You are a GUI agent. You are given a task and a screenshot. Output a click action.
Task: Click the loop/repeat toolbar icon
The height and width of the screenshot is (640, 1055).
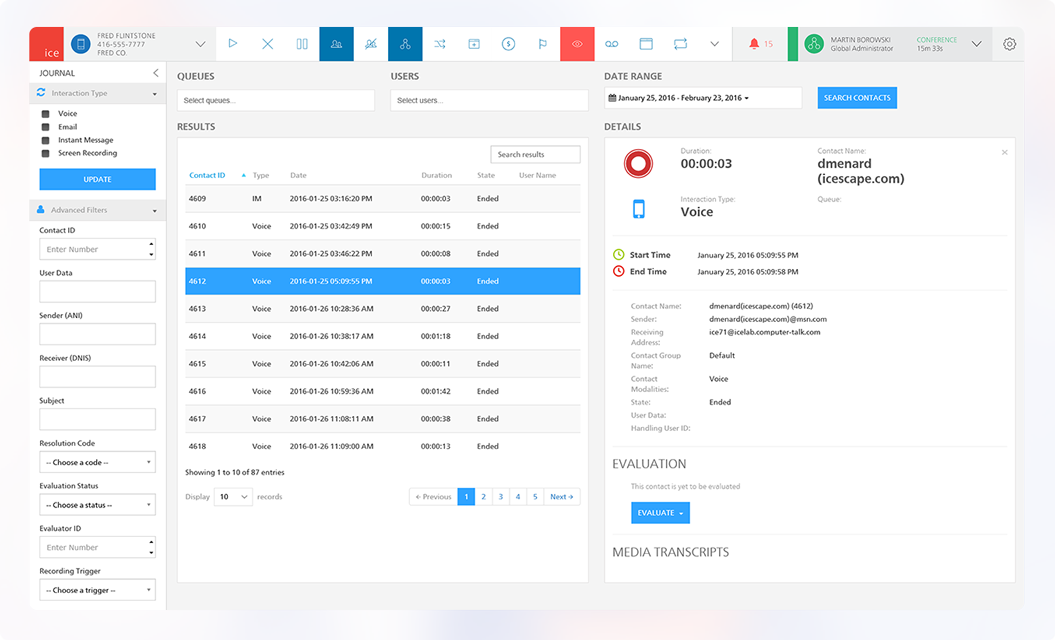tap(680, 44)
